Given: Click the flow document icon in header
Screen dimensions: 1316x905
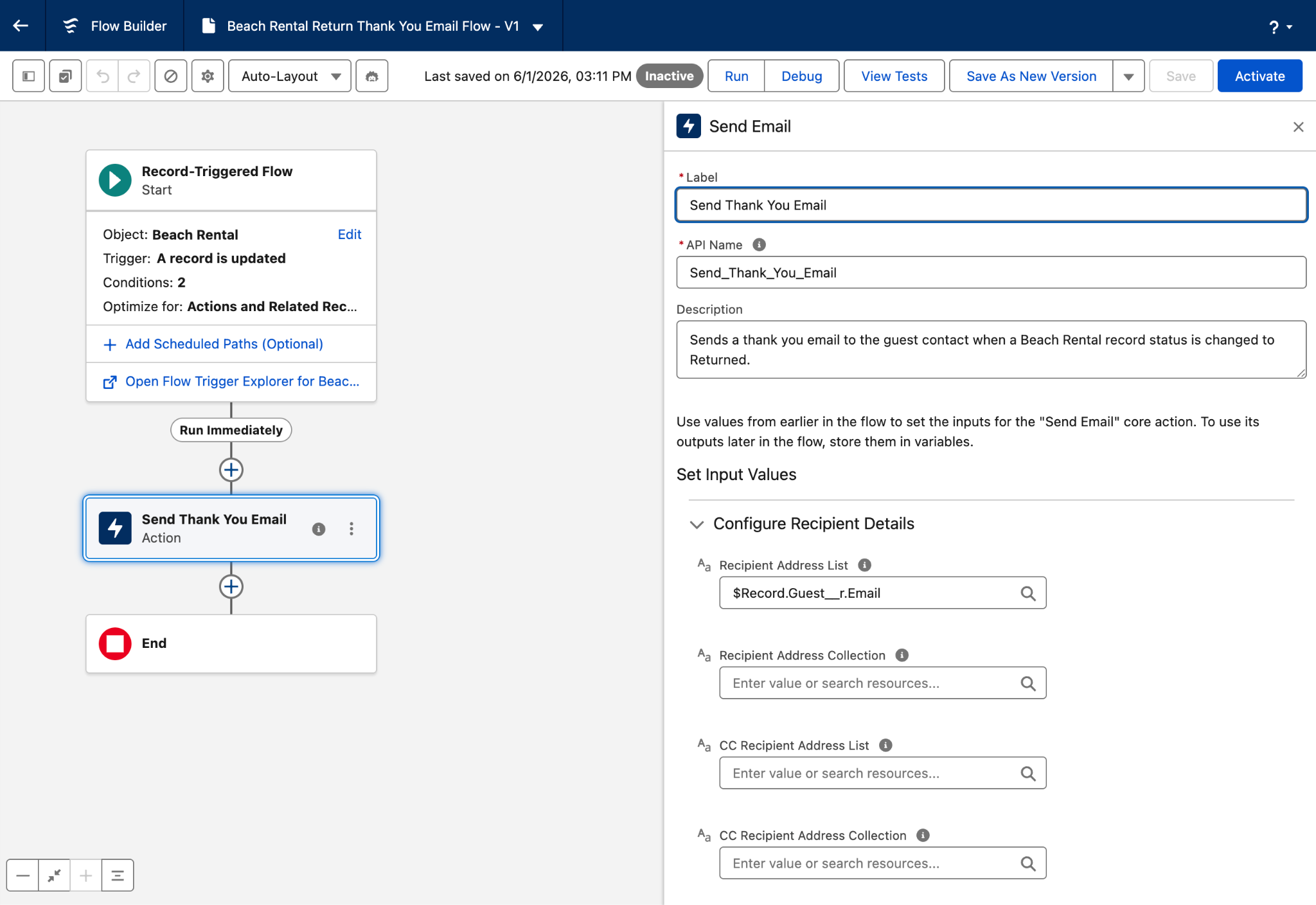Looking at the screenshot, I should [208, 26].
